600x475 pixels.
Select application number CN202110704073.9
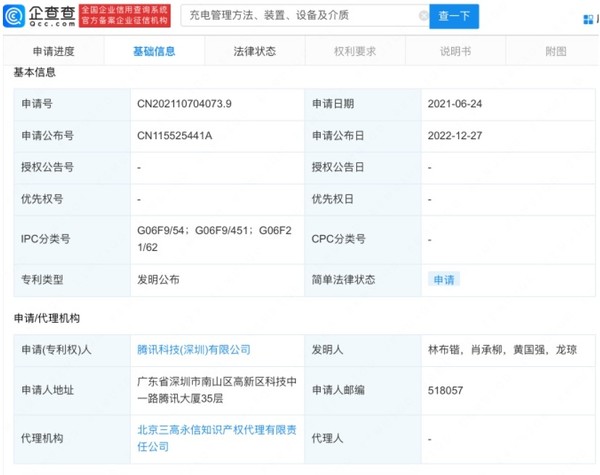184,104
